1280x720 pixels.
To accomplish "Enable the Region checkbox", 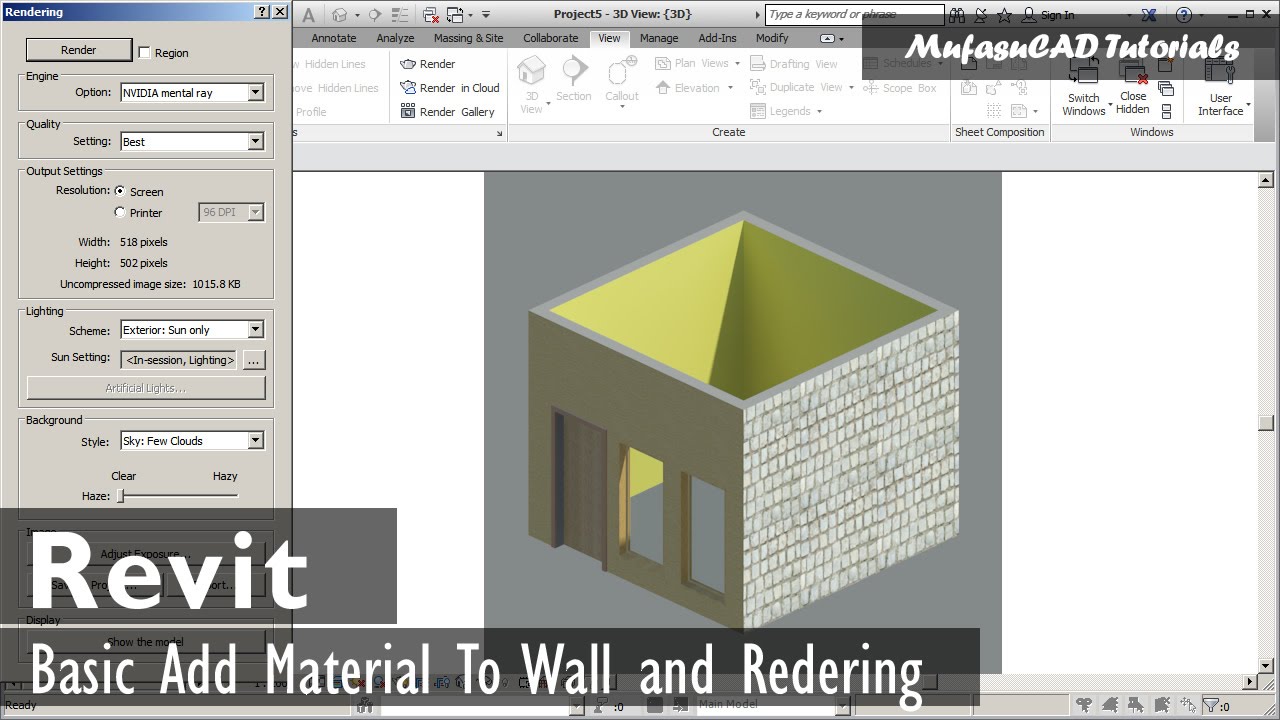I will pos(144,53).
